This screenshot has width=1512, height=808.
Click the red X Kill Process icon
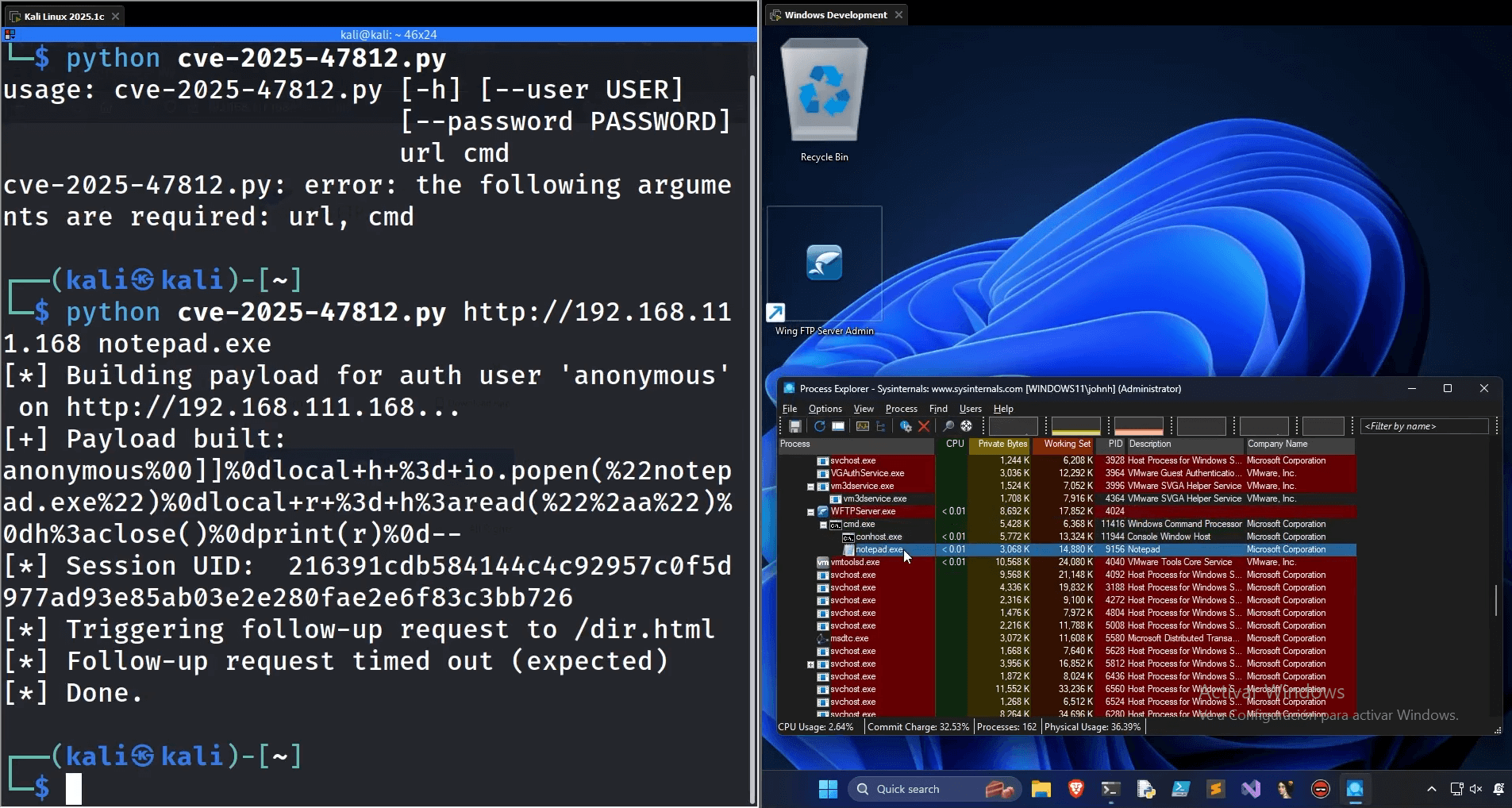point(924,426)
